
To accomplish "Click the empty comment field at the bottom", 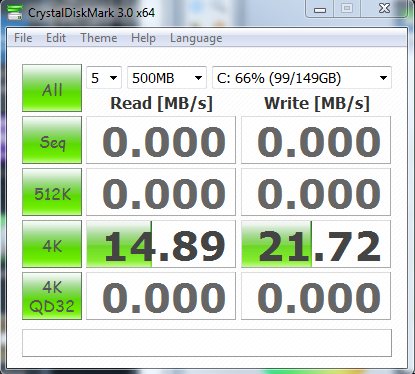I will pyautogui.click(x=207, y=343).
